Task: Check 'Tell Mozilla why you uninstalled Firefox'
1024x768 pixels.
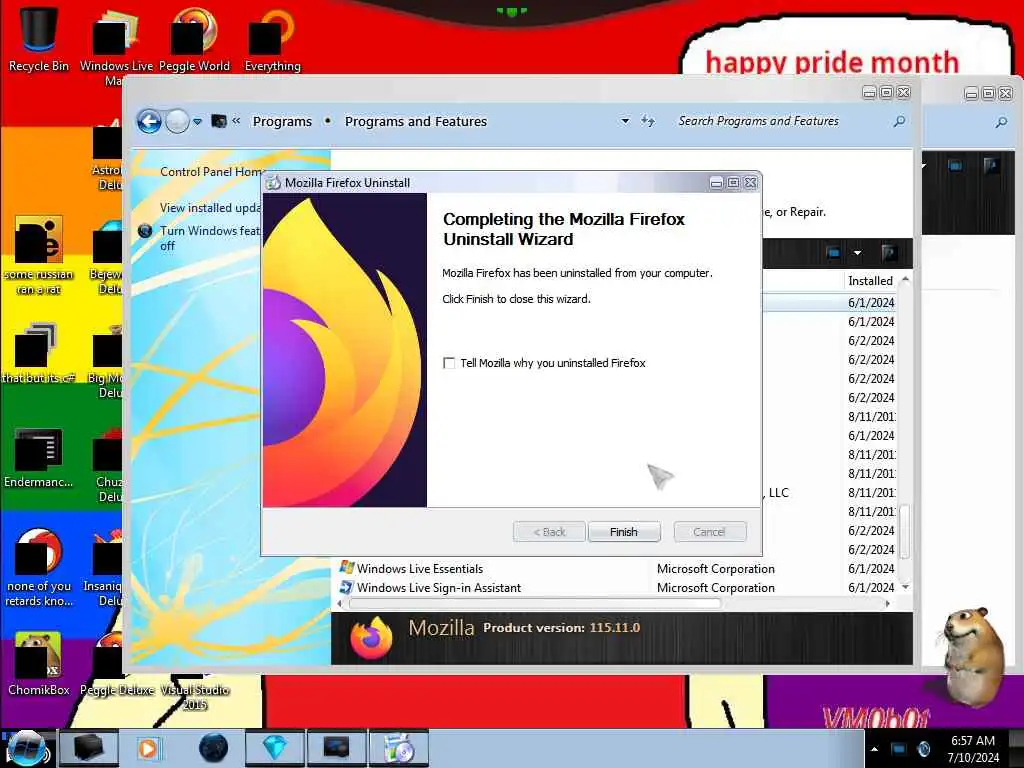Action: coord(449,363)
